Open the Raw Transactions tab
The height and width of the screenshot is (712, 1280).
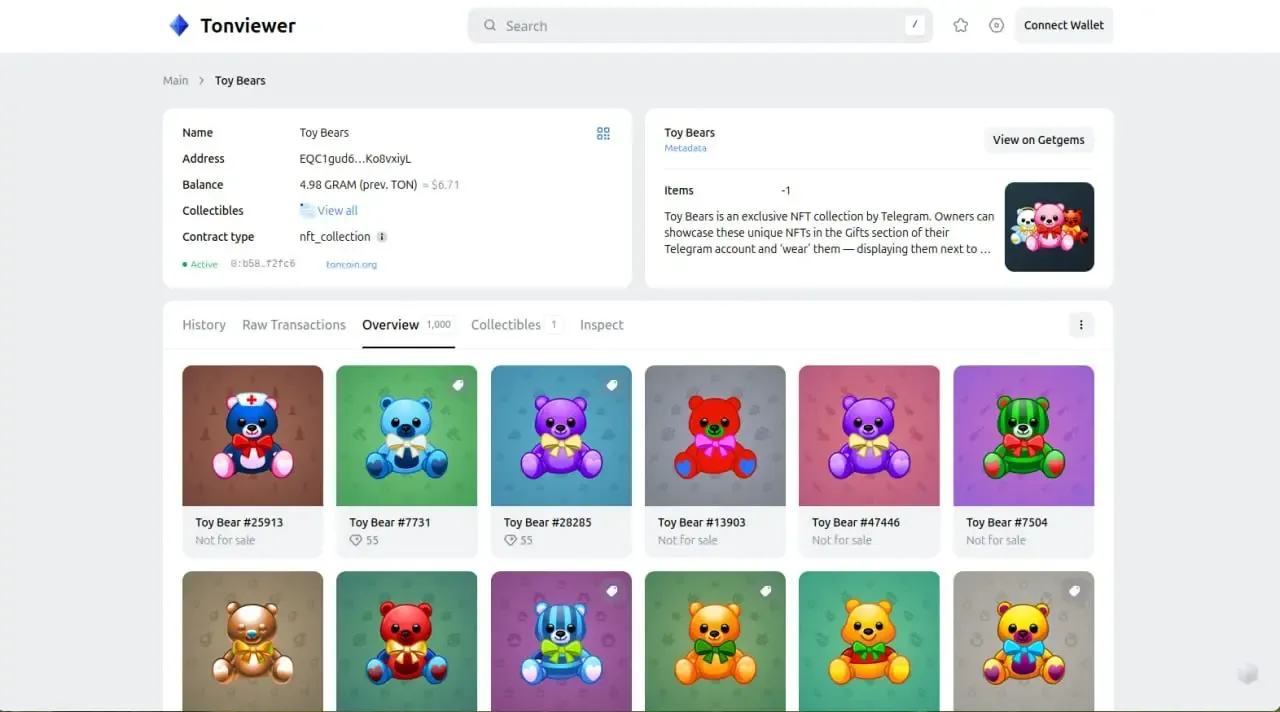[x=294, y=325]
